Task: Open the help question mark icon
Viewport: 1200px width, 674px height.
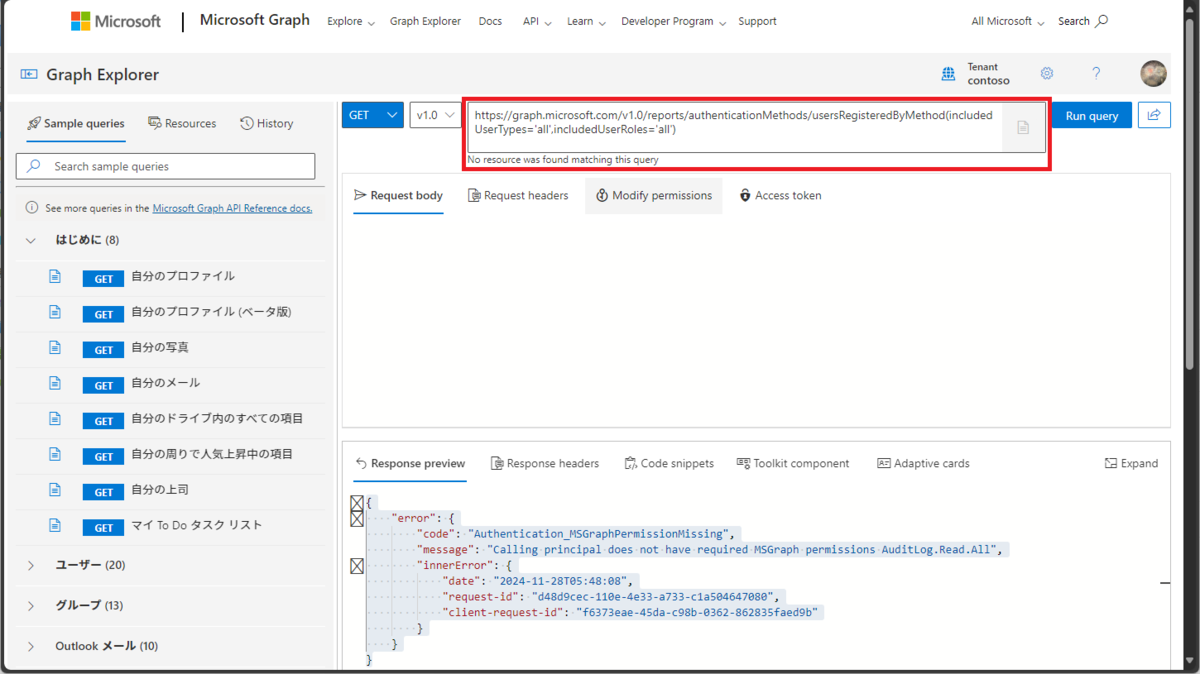Action: pos(1096,73)
